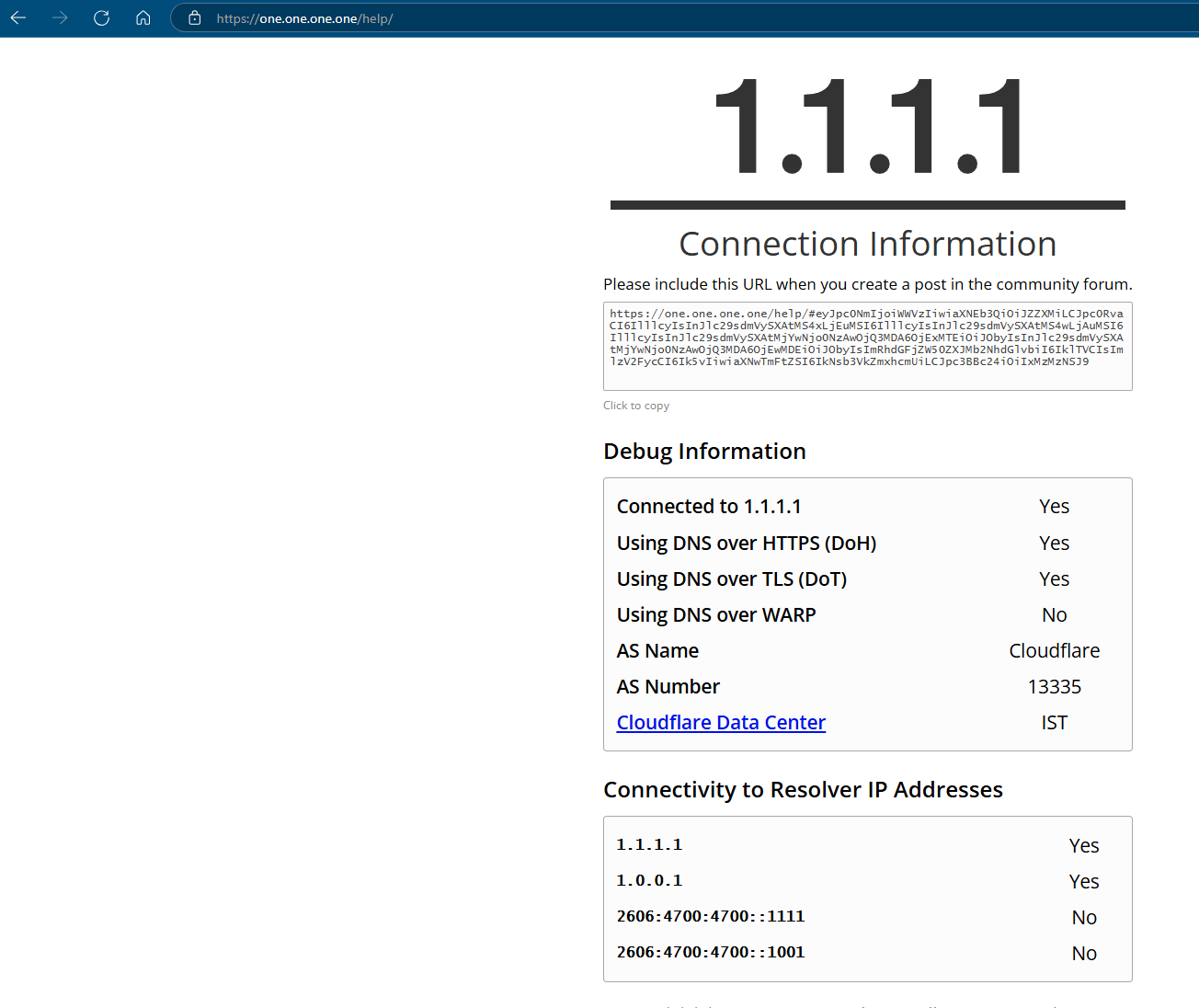The image size is (1199, 1008).
Task: Click the 'Click to copy' label
Action: (636, 406)
